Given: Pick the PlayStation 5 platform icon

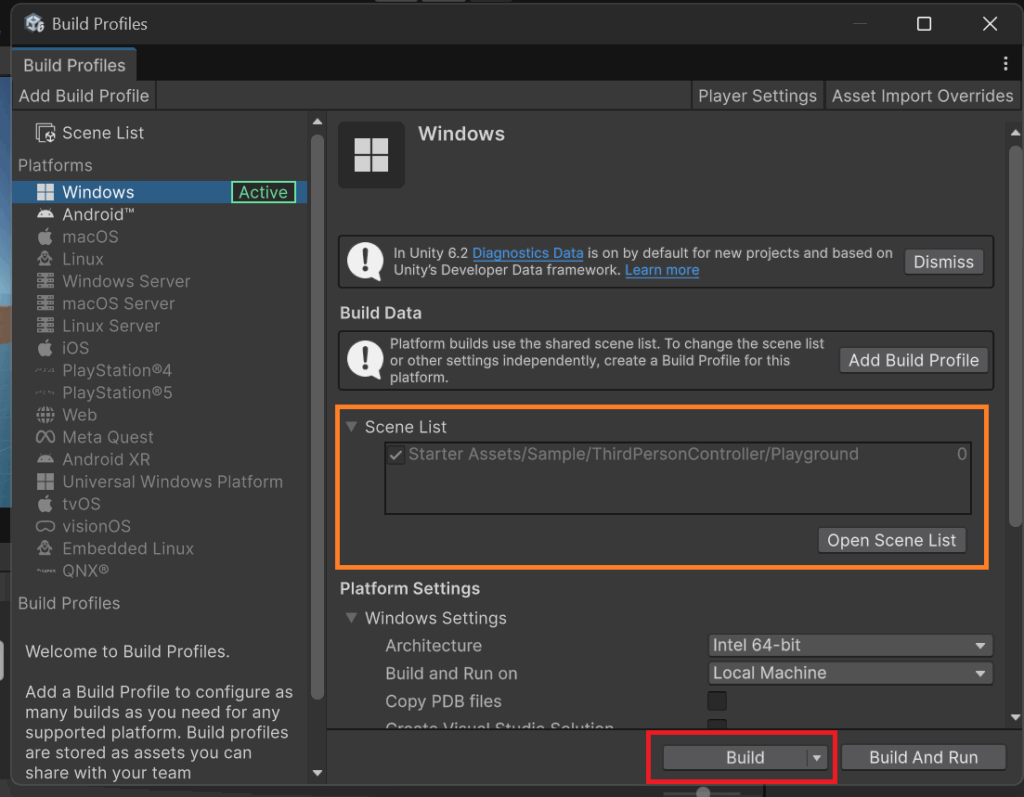Looking at the screenshot, I should 45,393.
